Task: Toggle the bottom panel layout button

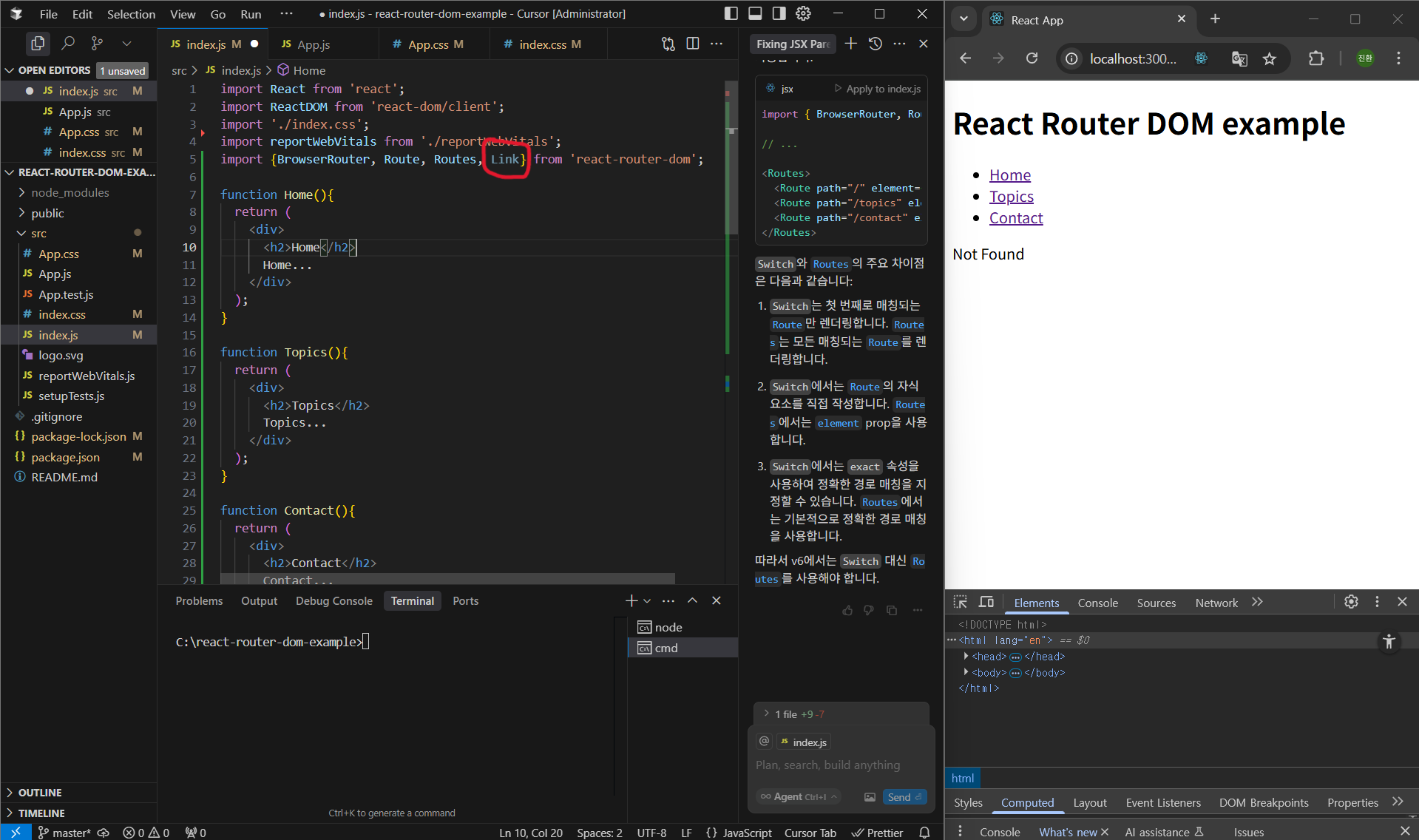Action: coord(755,13)
